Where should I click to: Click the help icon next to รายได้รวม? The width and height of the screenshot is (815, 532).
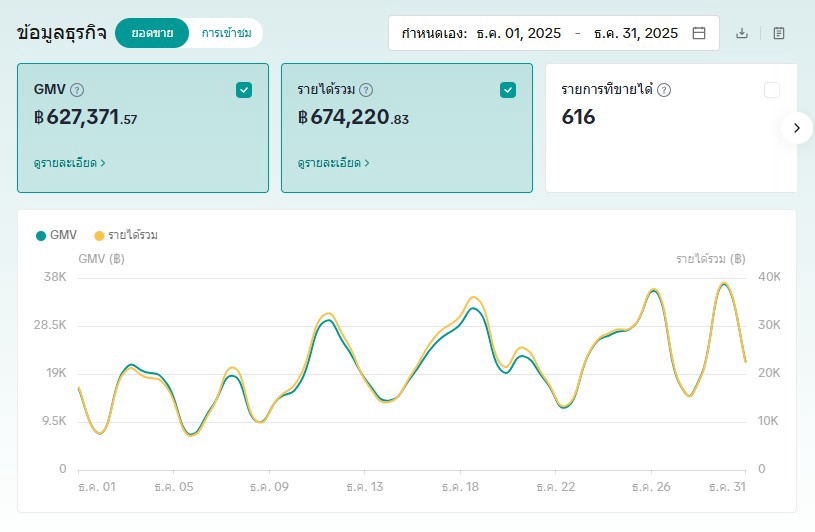coord(366,90)
